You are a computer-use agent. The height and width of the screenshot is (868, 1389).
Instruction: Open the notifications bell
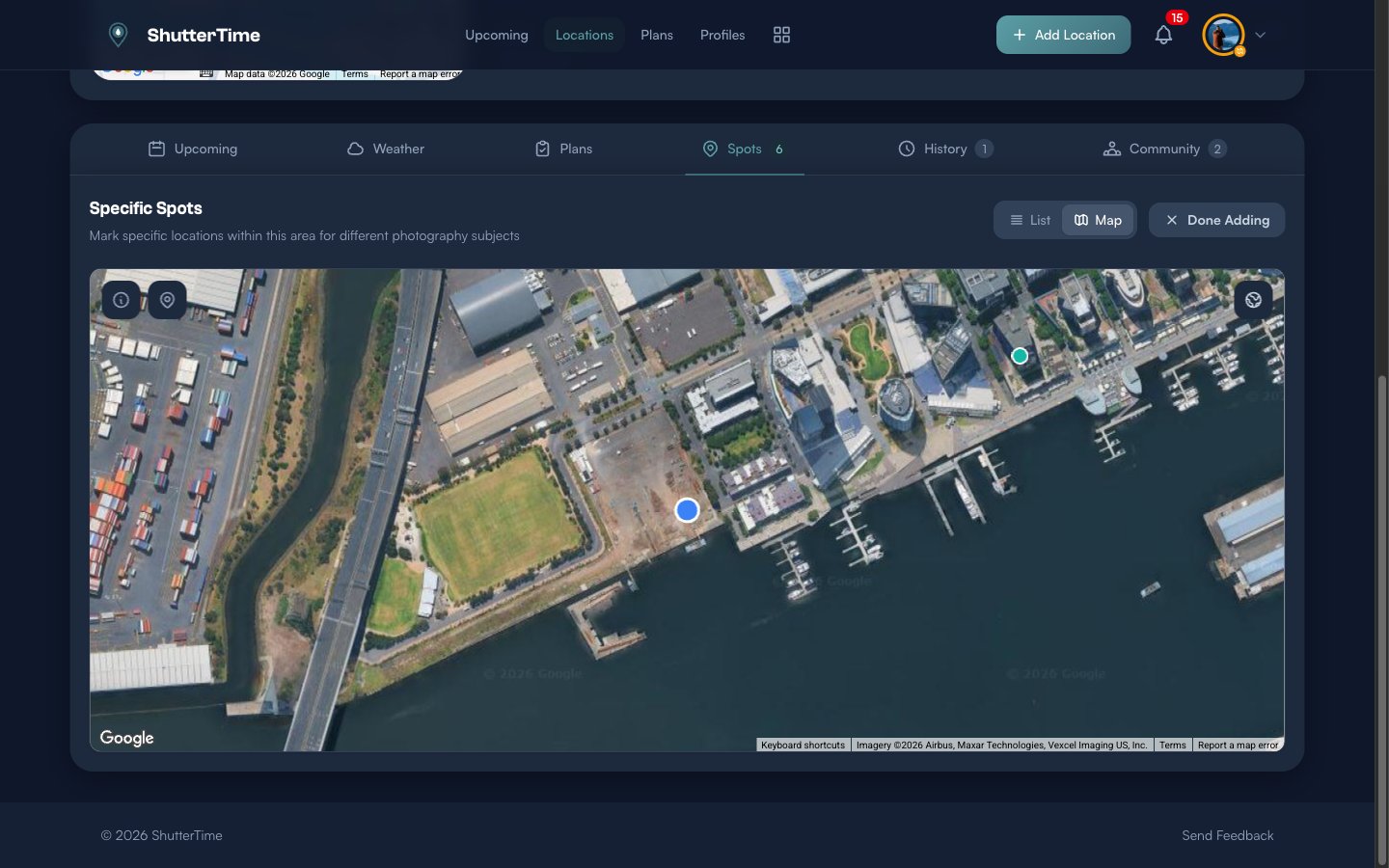1163,35
